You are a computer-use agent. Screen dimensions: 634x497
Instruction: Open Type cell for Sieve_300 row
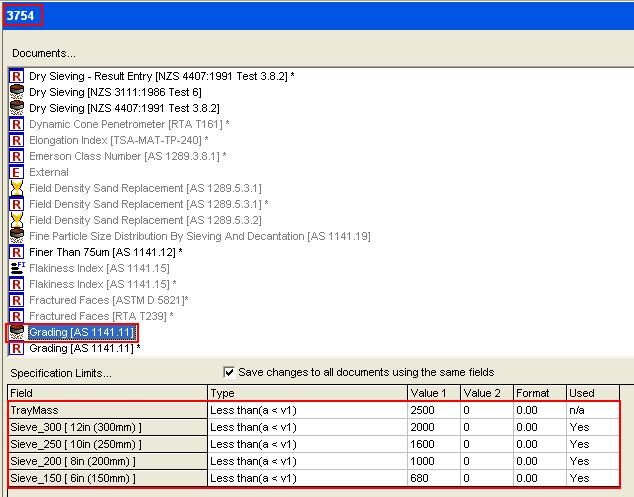[306, 427]
